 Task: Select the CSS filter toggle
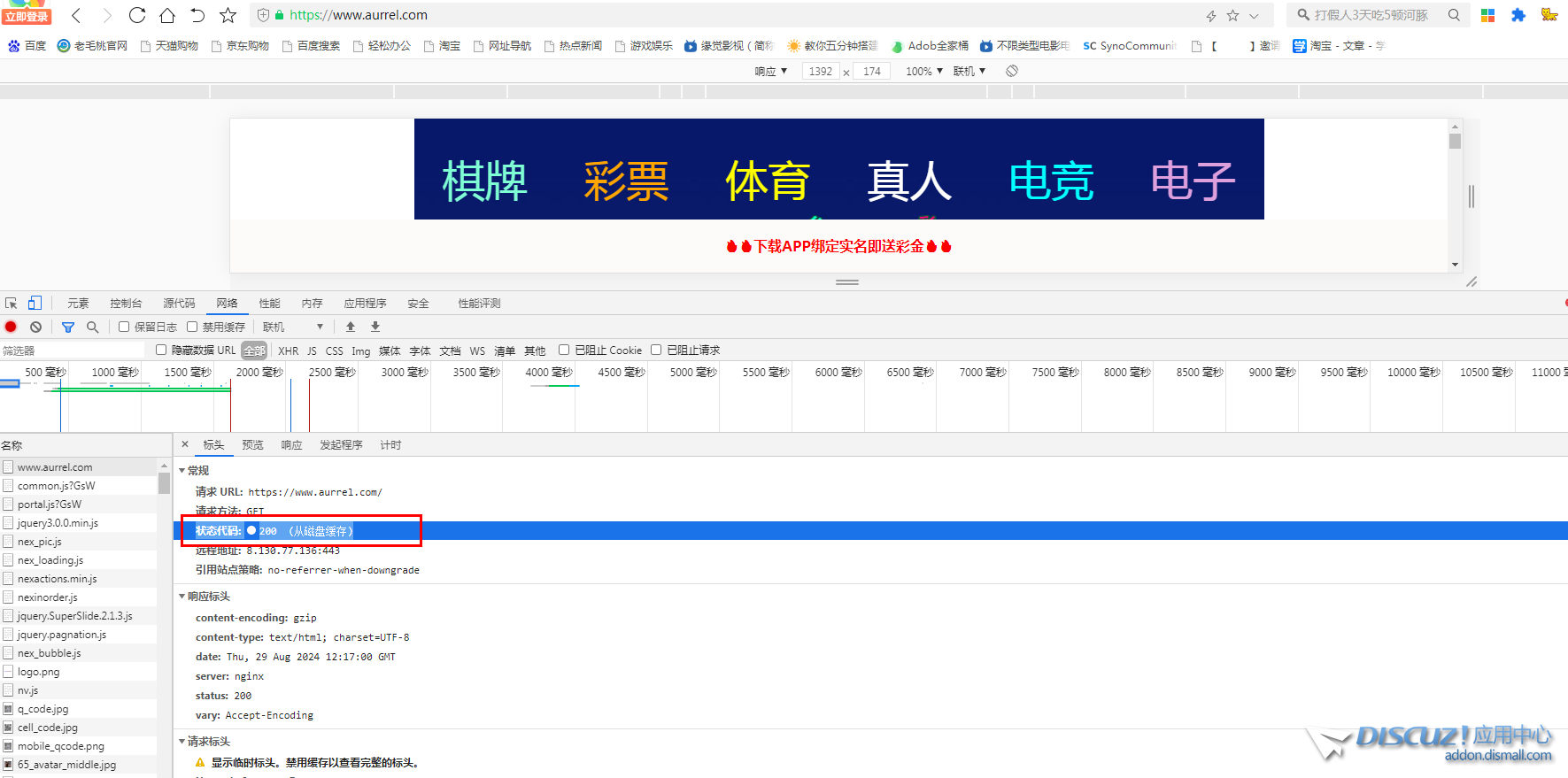[334, 350]
